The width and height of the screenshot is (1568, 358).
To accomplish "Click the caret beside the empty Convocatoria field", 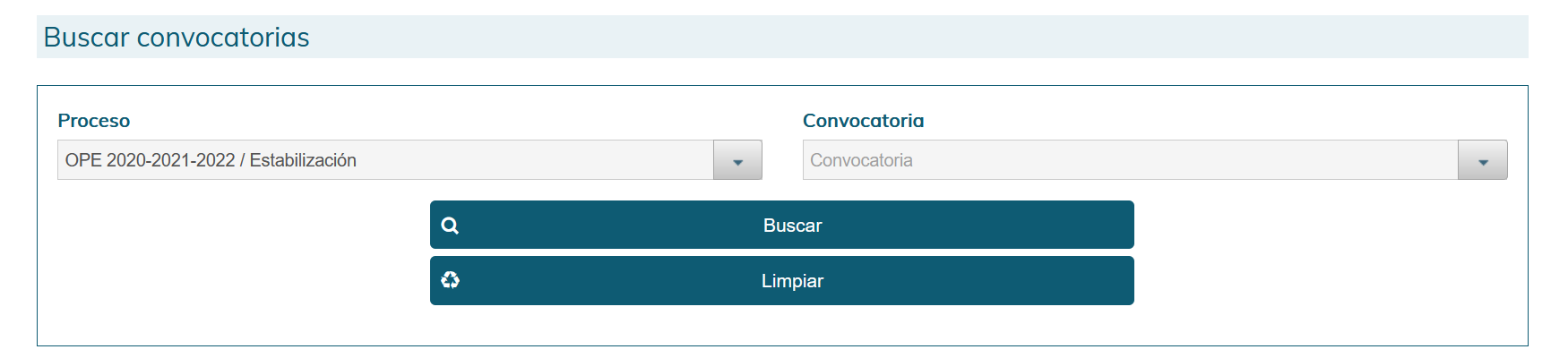I will [1483, 162].
